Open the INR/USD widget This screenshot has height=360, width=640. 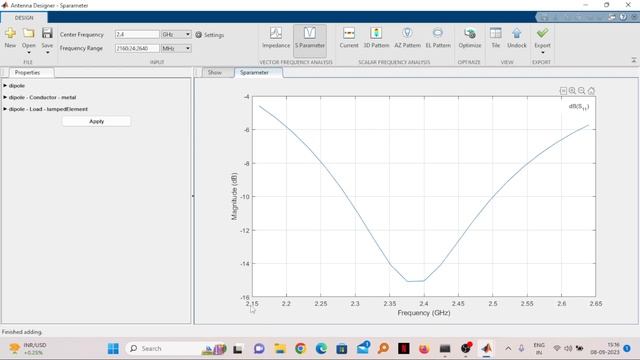point(28,349)
